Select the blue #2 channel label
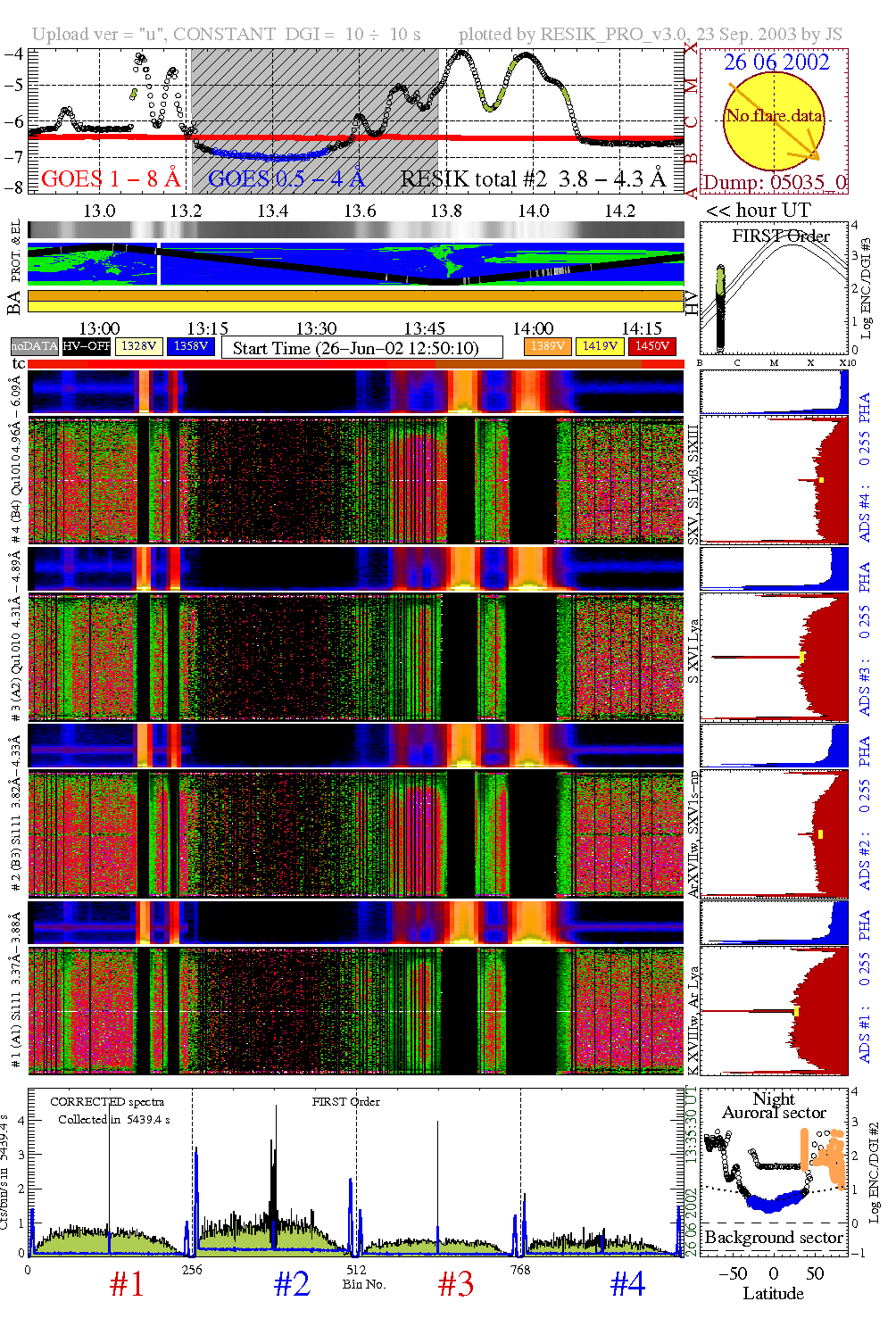Screen dimensions: 896x1318 click(x=292, y=1284)
